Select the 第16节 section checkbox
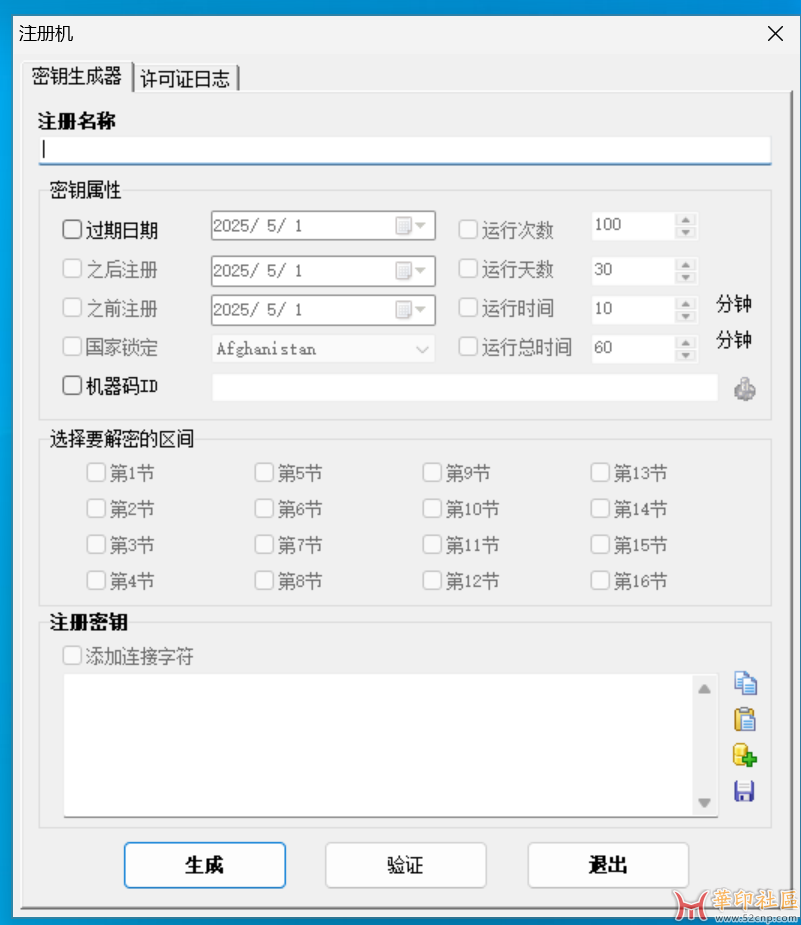This screenshot has width=801, height=925. (600, 581)
